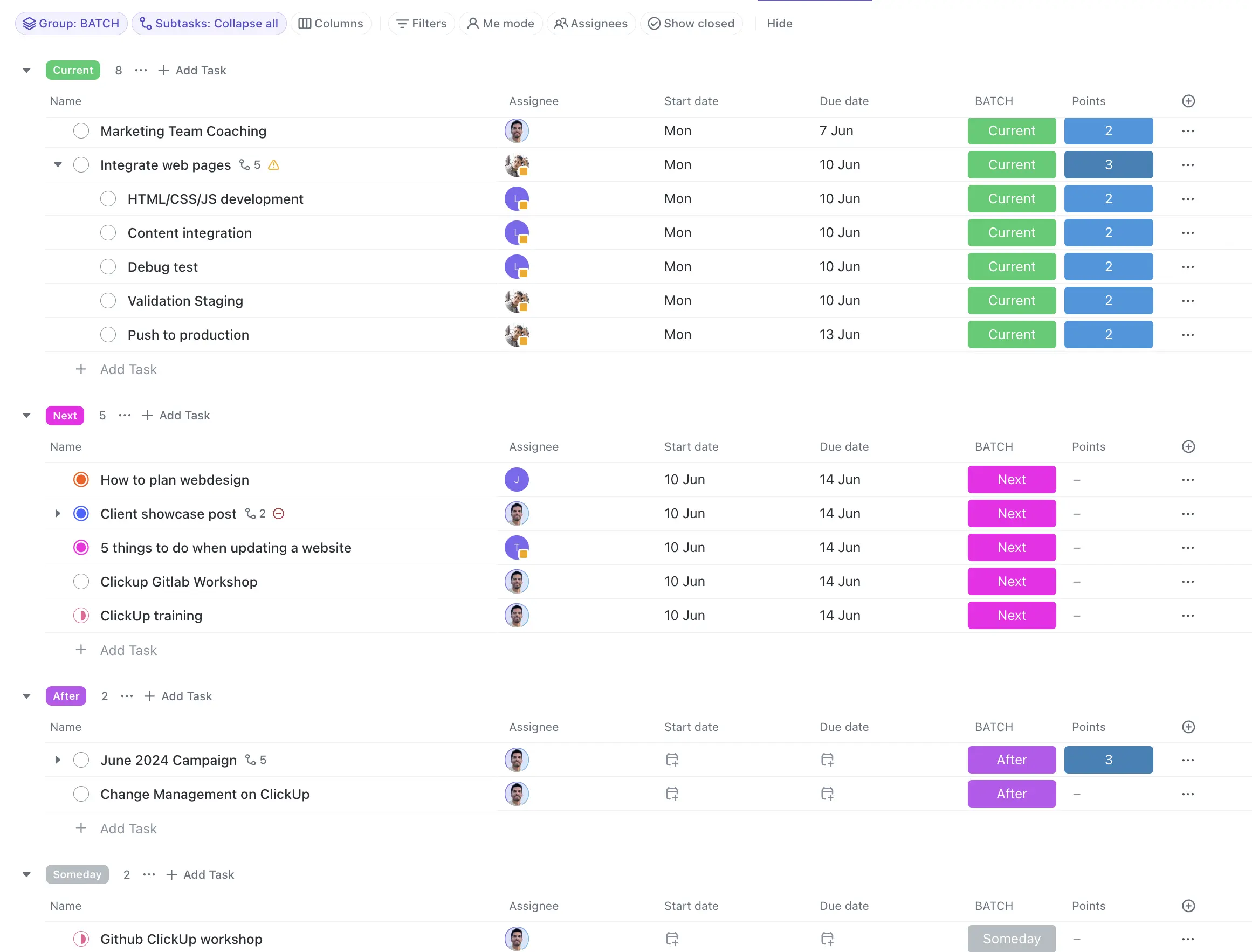The width and height of the screenshot is (1252, 952).
Task: Change status of 5 things to do task
Action: pos(81,548)
